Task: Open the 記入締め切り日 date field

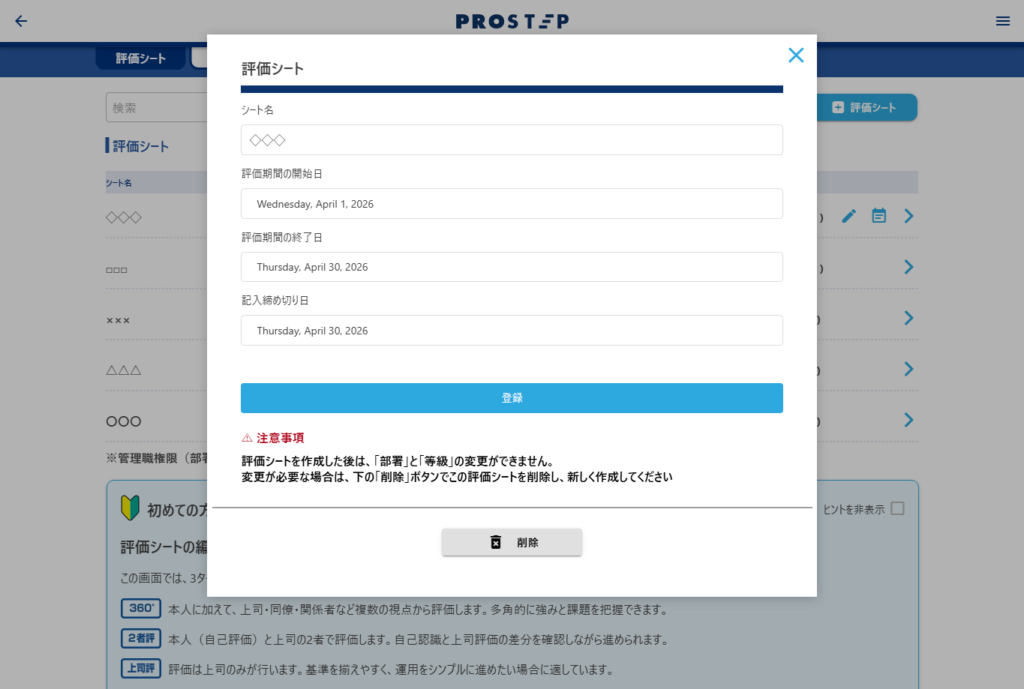Action: [511, 330]
